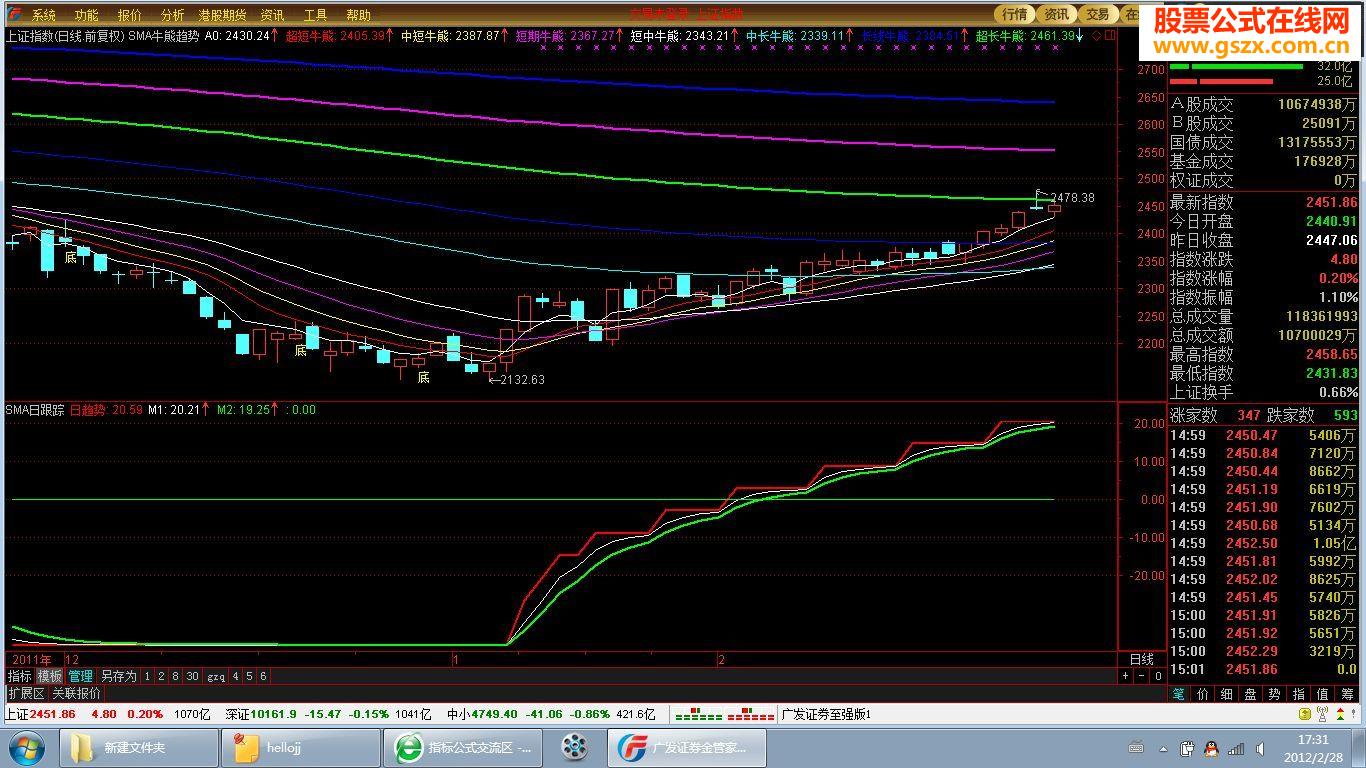This screenshot has width=1366, height=768.
Task: Select the 筹 tab in side panel
Action: click(1347, 694)
